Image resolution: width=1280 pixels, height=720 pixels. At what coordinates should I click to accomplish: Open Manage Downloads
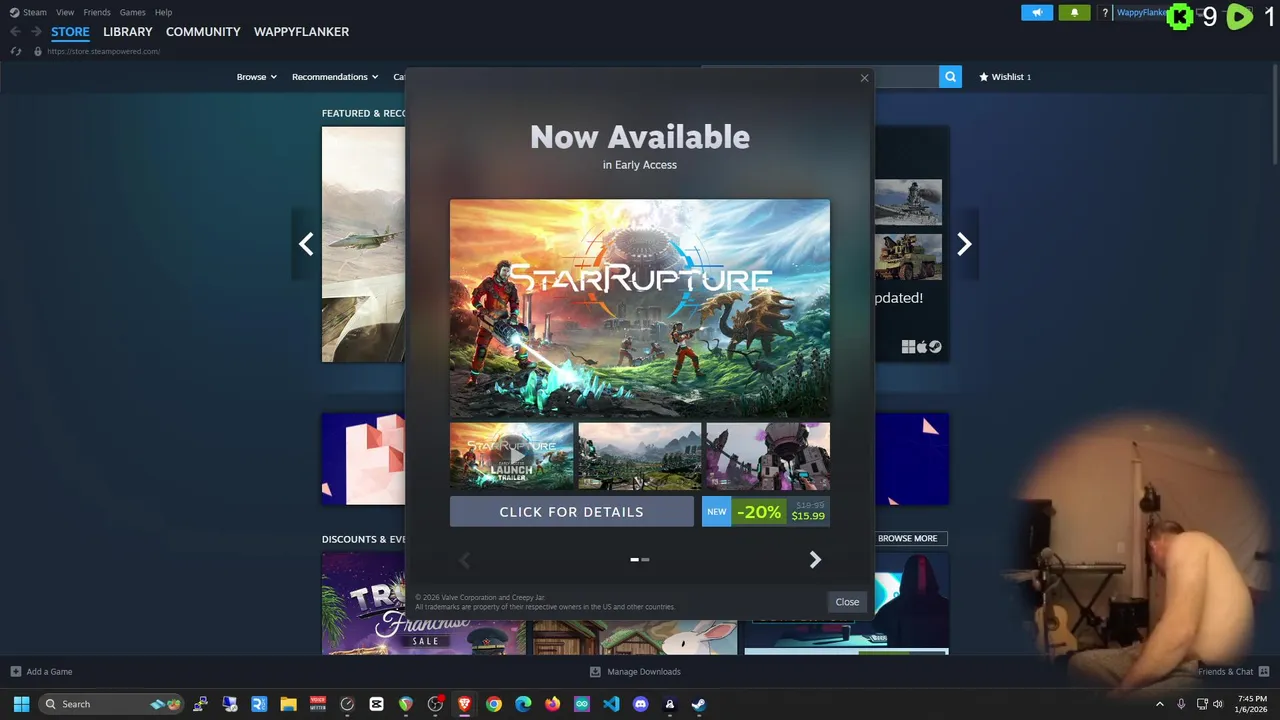635,672
